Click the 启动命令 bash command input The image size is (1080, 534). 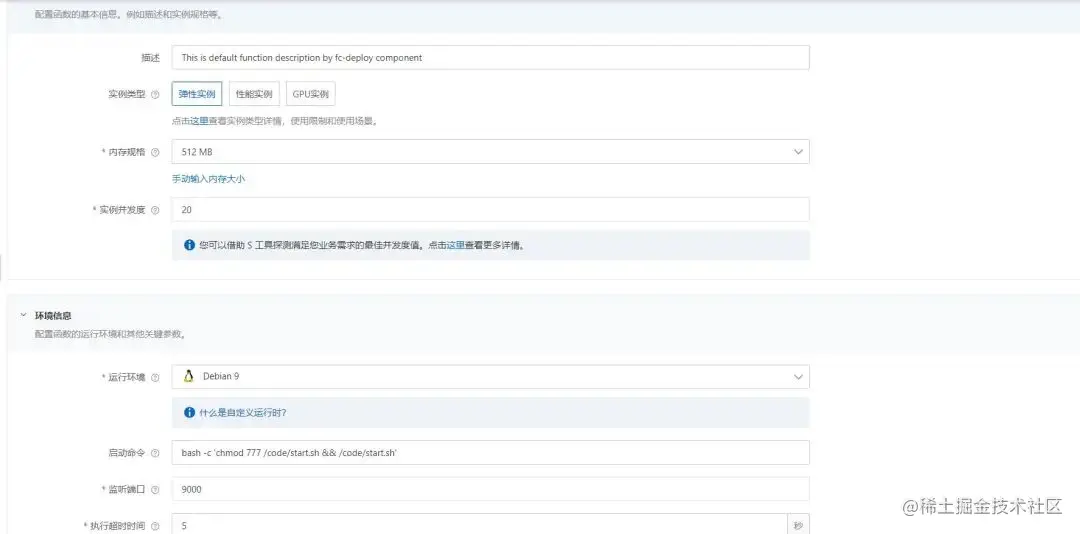[x=490, y=453]
